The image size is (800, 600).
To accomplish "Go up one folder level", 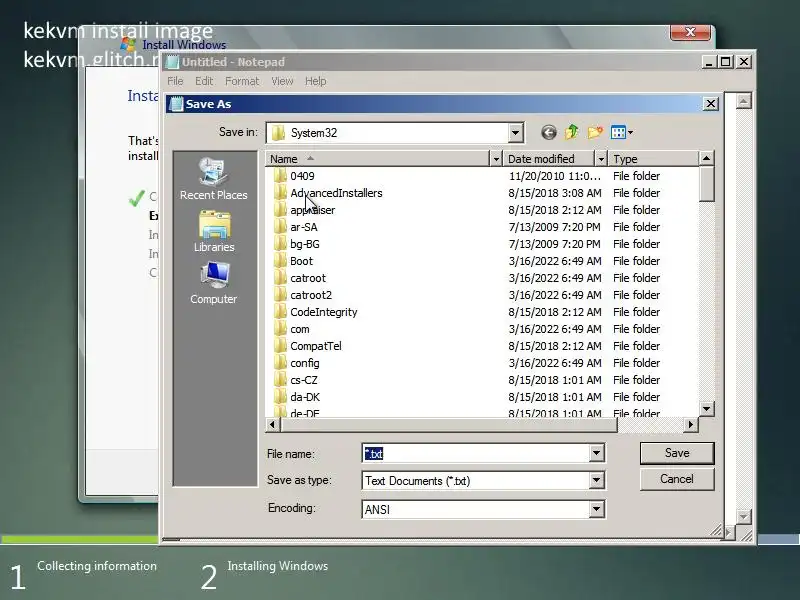I will pyautogui.click(x=572, y=133).
